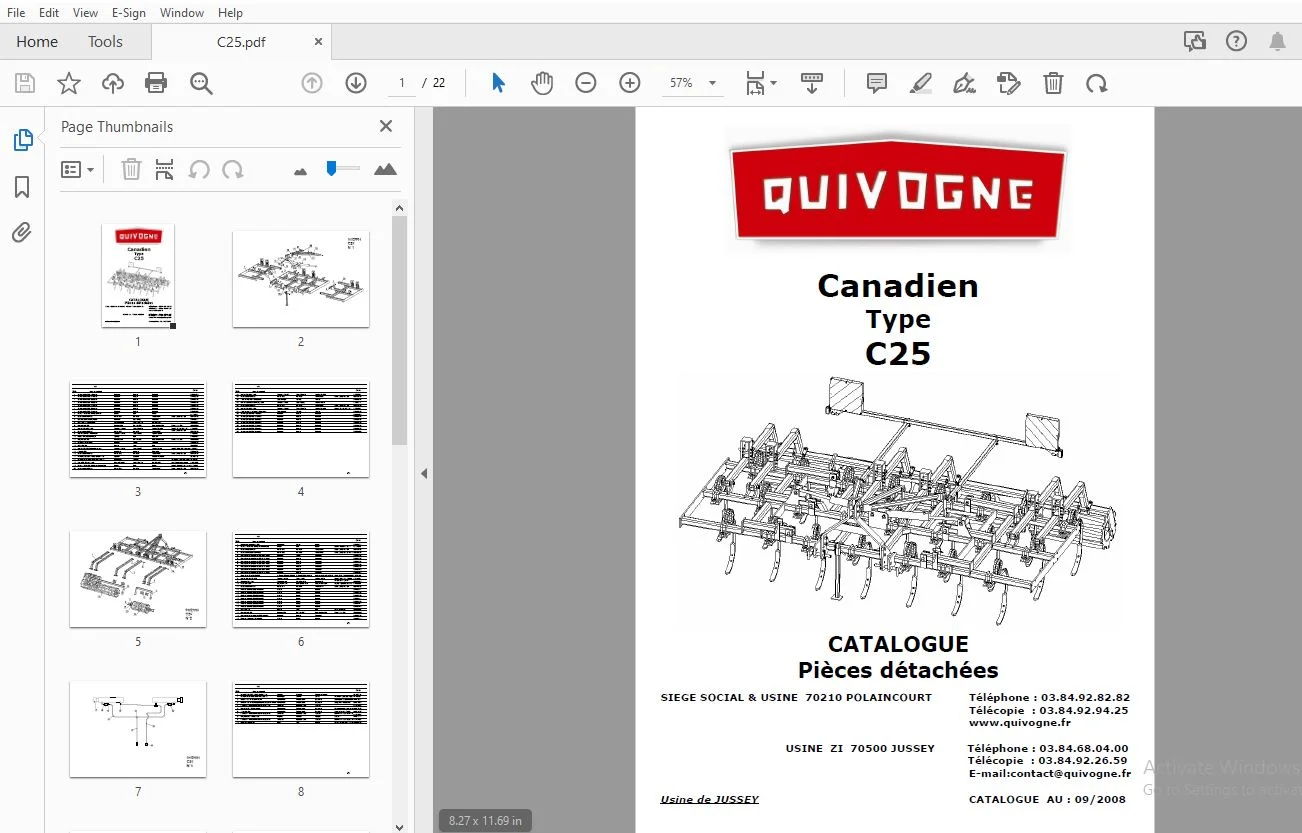Add a comment with the speech bubble icon
This screenshot has height=833, width=1302.
coord(877,84)
